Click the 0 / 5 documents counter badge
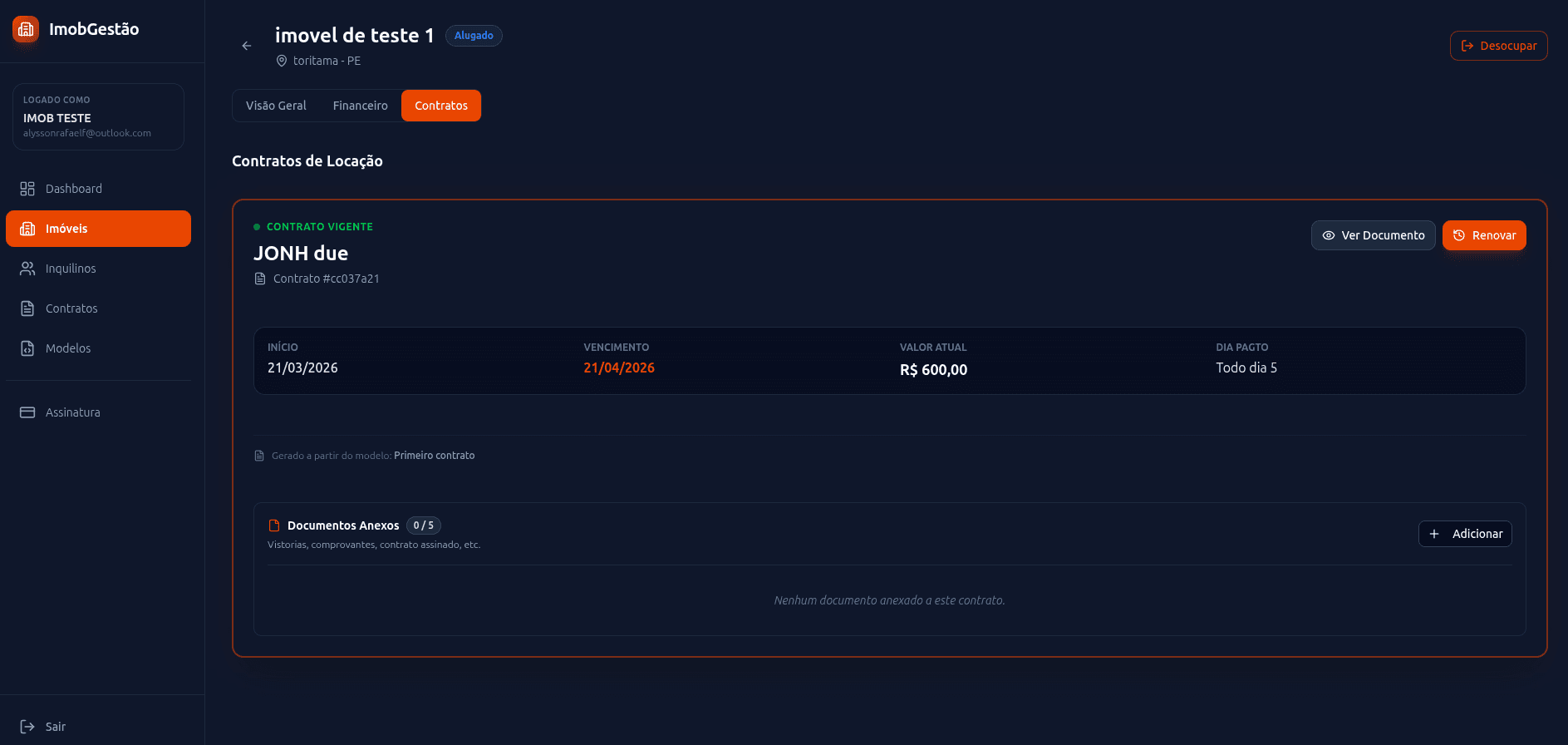This screenshot has height=745, width=1568. point(423,525)
